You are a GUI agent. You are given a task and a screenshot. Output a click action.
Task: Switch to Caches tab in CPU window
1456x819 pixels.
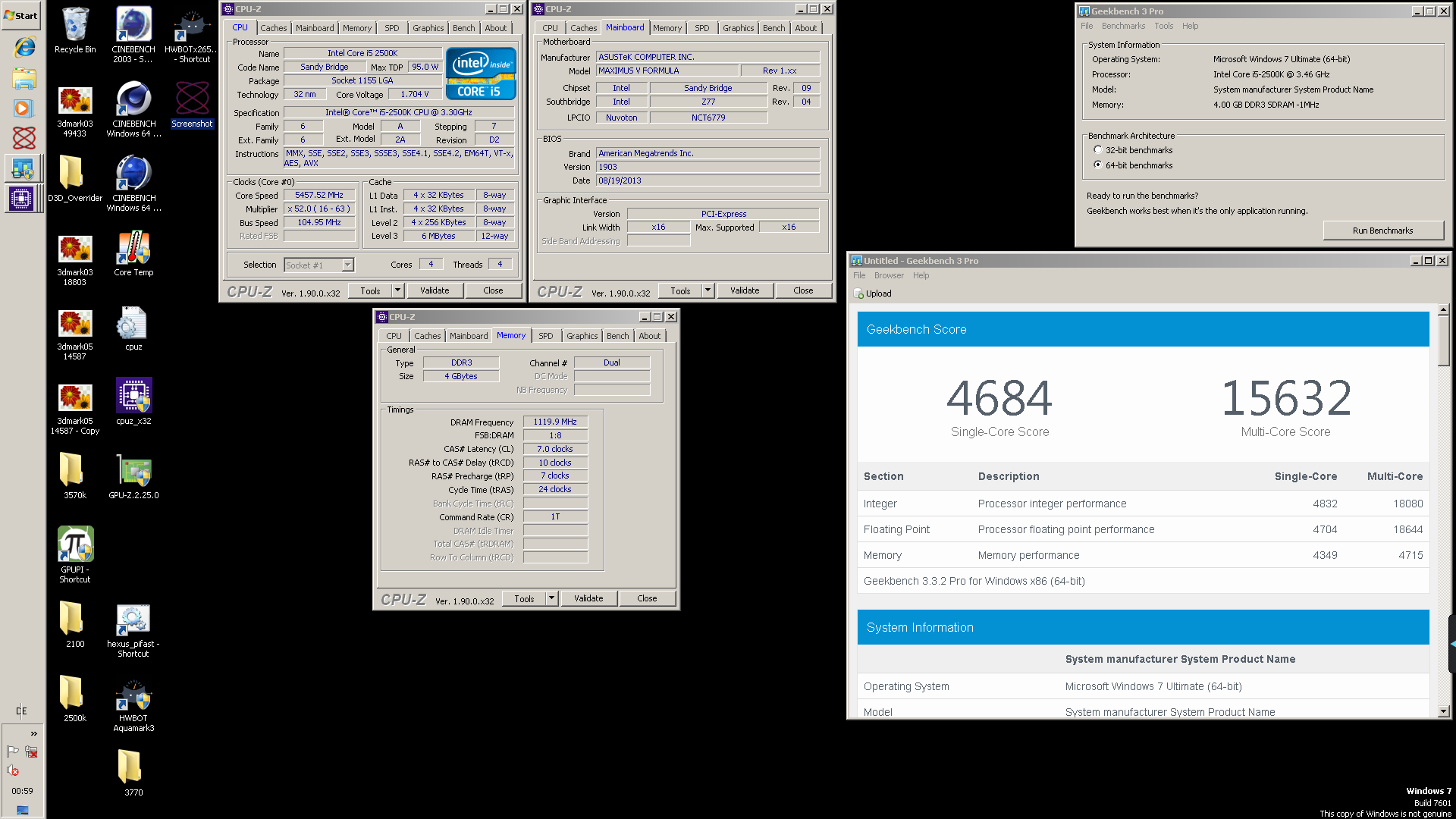(274, 28)
